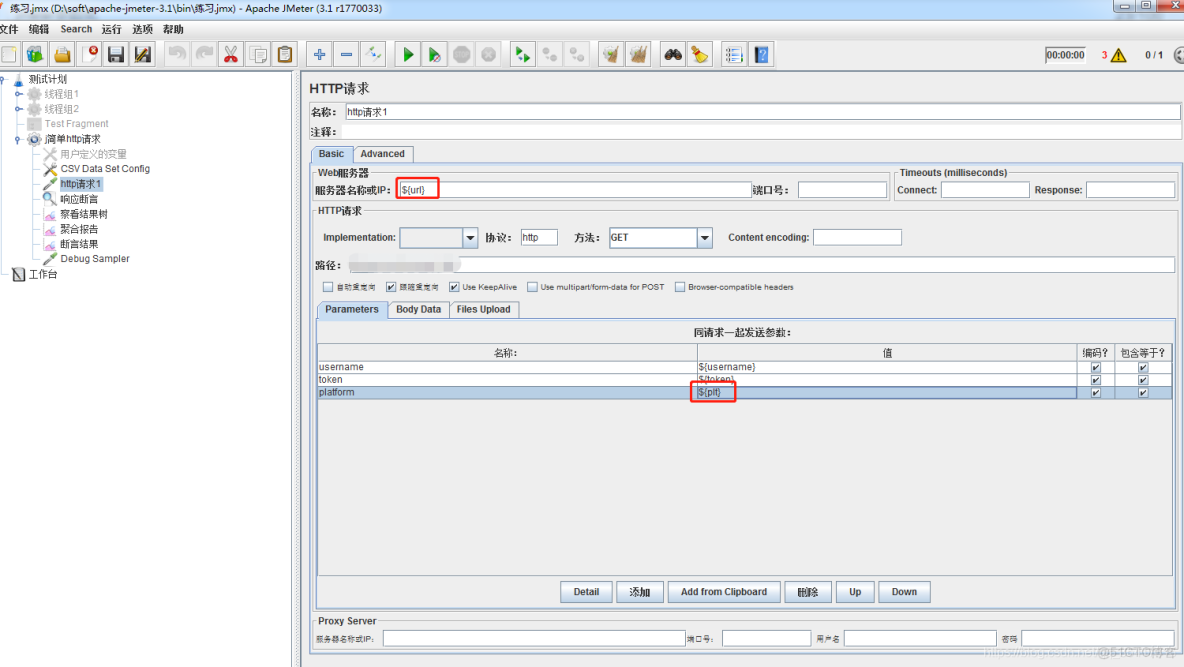Image resolution: width=1184 pixels, height=667 pixels.
Task: Click the Add plus toolbar icon
Action: 319,55
